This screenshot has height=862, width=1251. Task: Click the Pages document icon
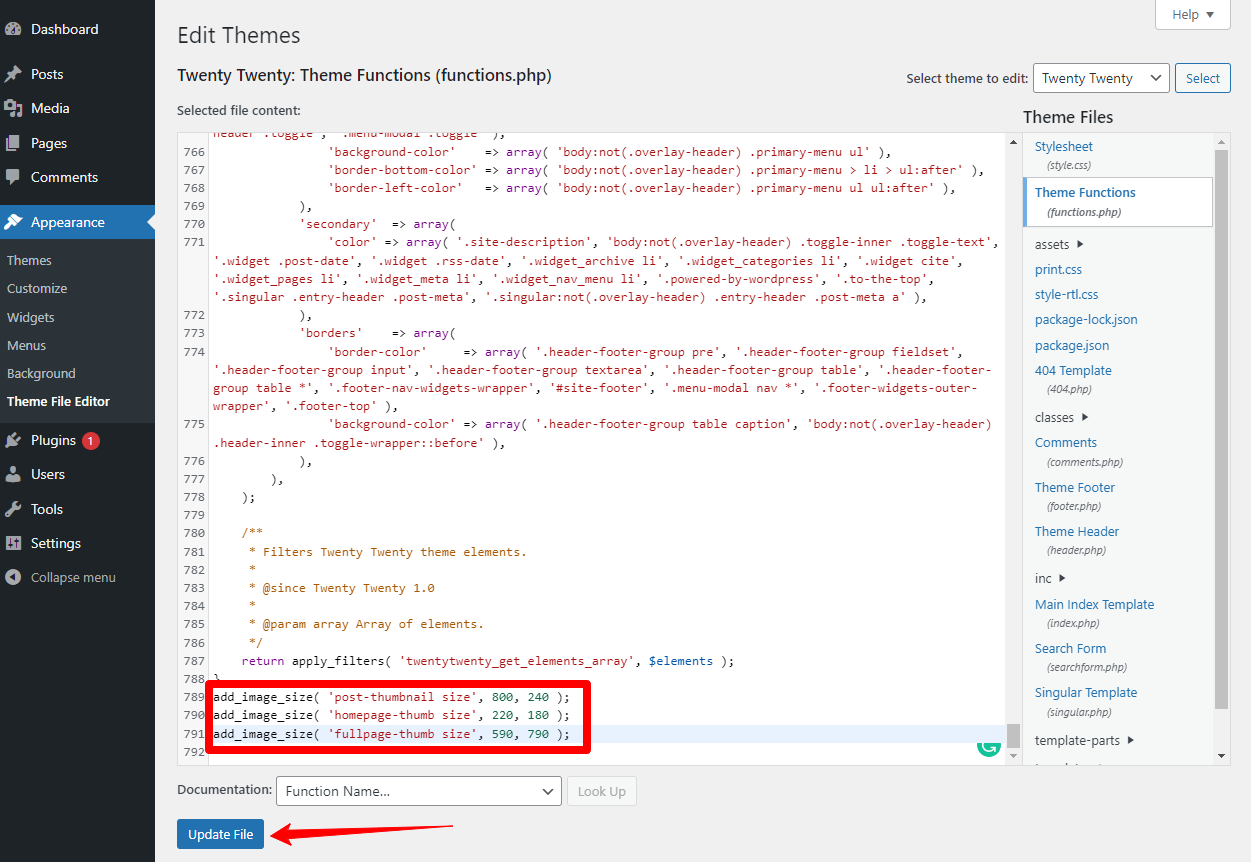17,142
